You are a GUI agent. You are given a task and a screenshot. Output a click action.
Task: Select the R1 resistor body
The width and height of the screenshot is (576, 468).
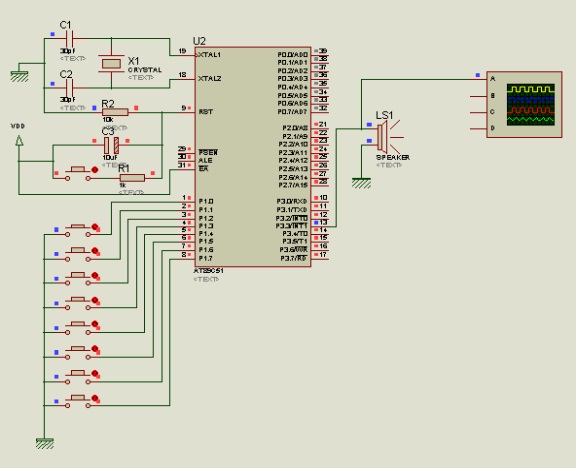132,178
